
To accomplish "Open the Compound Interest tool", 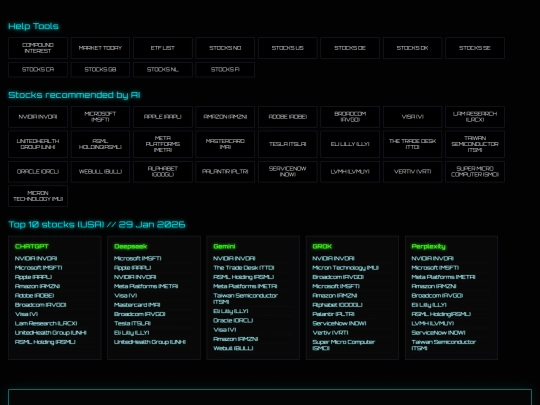I will pos(38,48).
